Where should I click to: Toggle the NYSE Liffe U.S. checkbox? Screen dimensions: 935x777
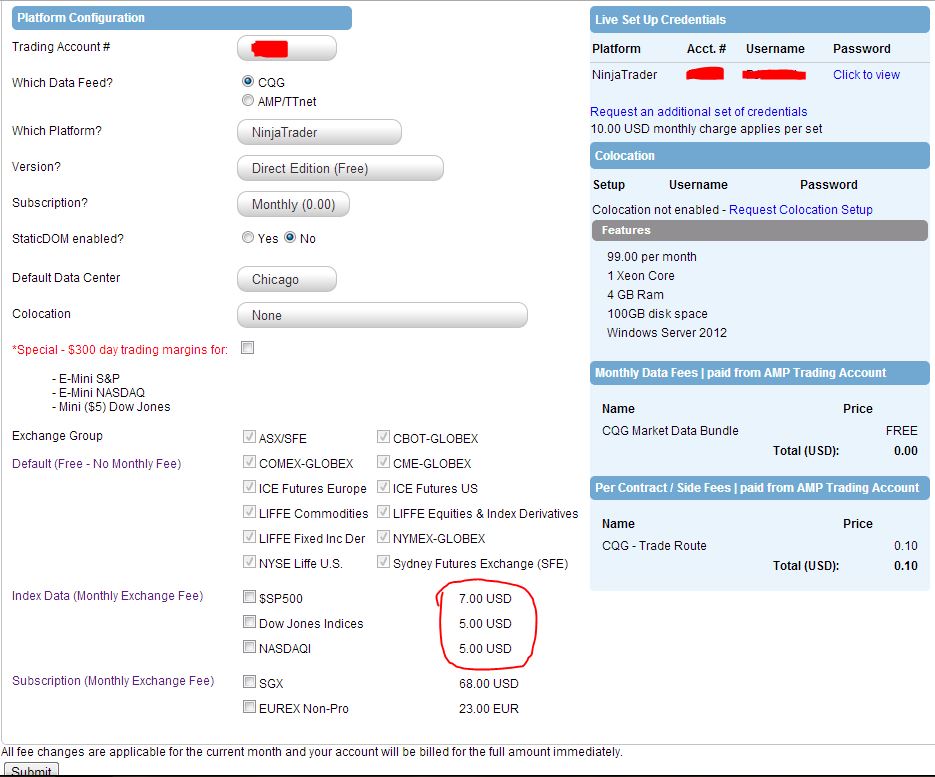point(249,562)
